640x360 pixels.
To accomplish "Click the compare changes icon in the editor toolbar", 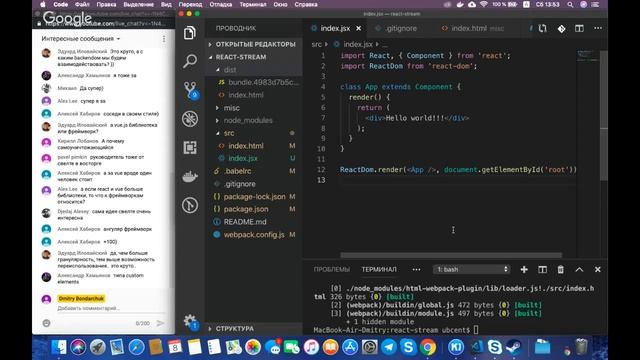I will pos(542,29).
